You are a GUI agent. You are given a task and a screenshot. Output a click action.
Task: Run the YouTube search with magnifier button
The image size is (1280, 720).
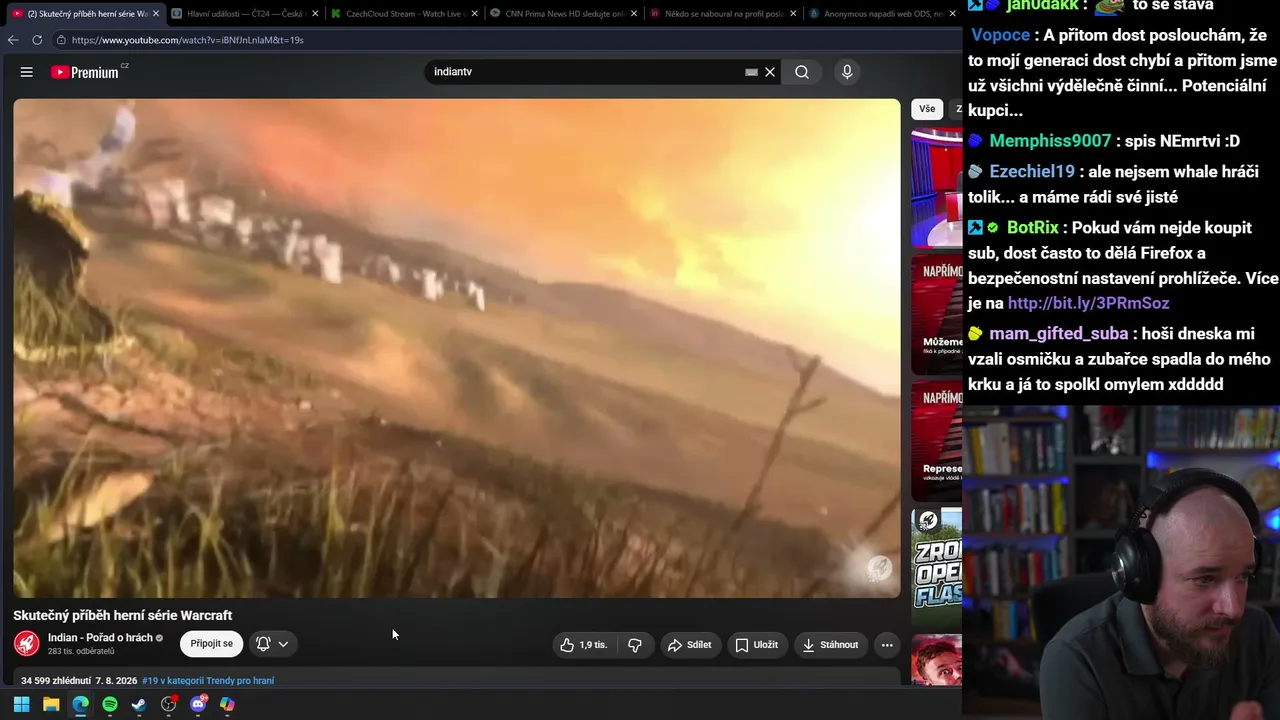tap(802, 72)
